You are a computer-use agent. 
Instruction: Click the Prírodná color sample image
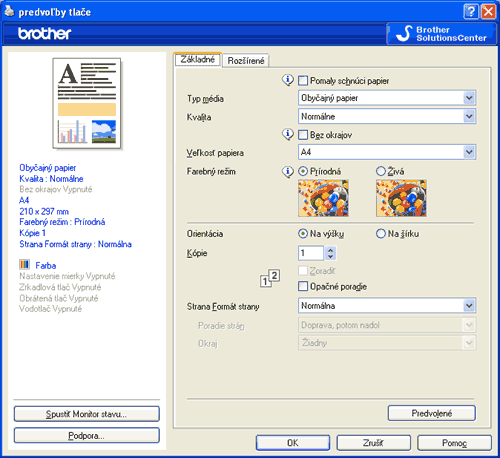[323, 198]
